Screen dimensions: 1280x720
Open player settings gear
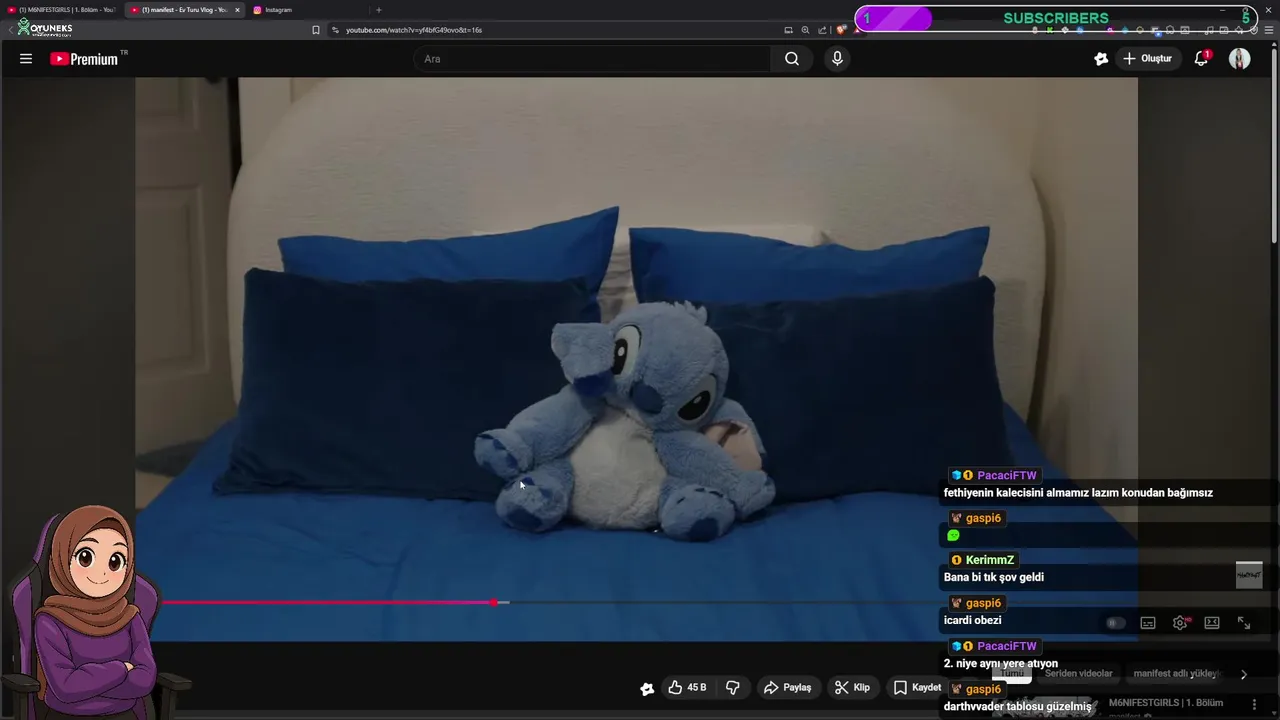[x=1180, y=623]
